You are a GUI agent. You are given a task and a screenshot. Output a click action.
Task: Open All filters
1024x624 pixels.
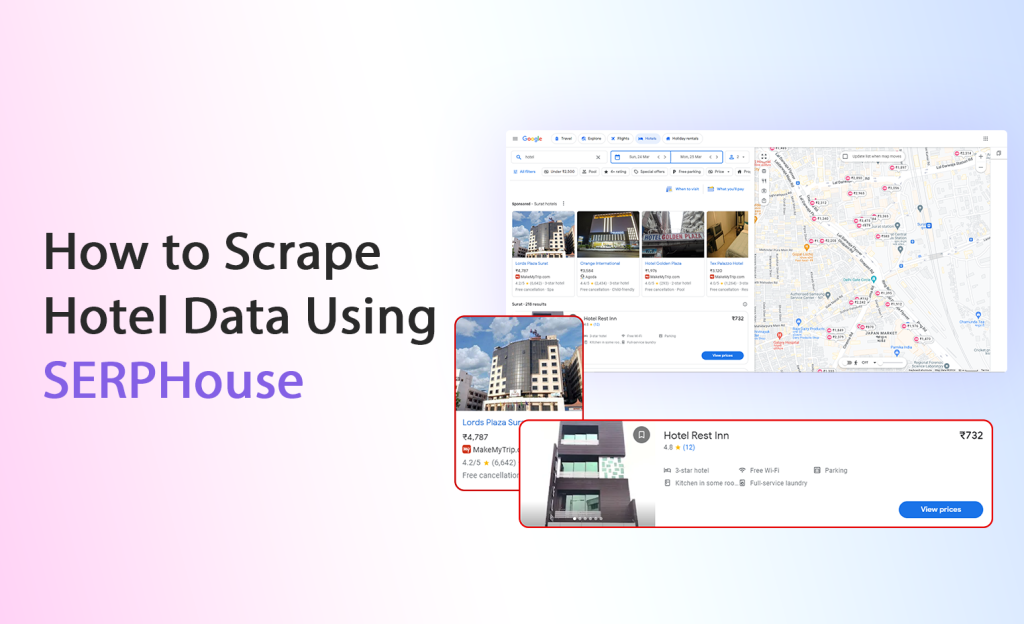(525, 172)
